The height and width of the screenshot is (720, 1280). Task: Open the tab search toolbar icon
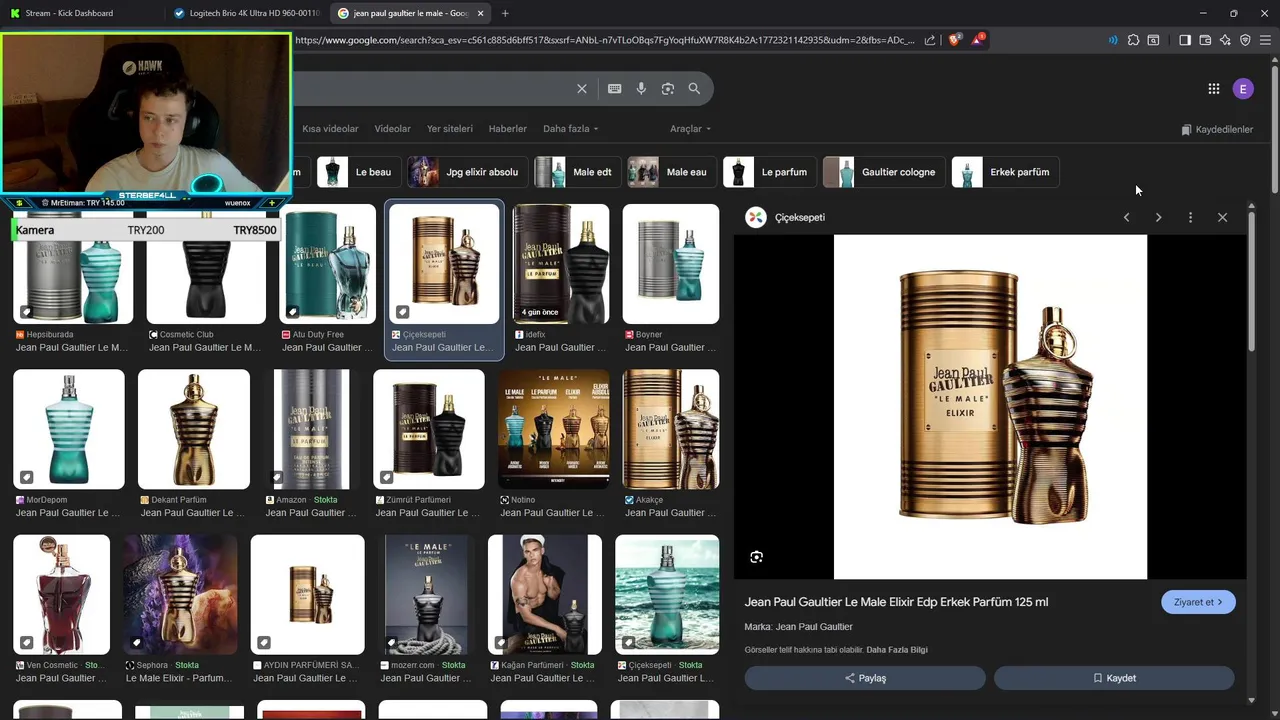(x=1153, y=40)
